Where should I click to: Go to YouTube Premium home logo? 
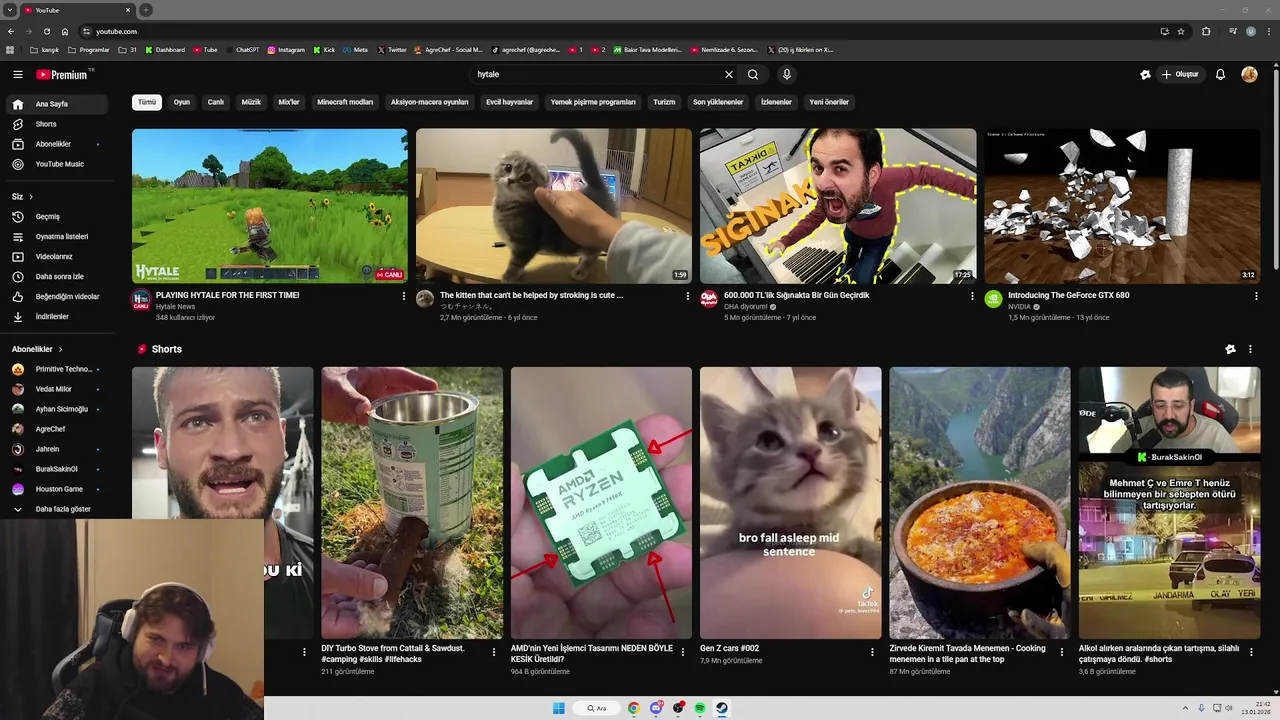click(x=62, y=74)
